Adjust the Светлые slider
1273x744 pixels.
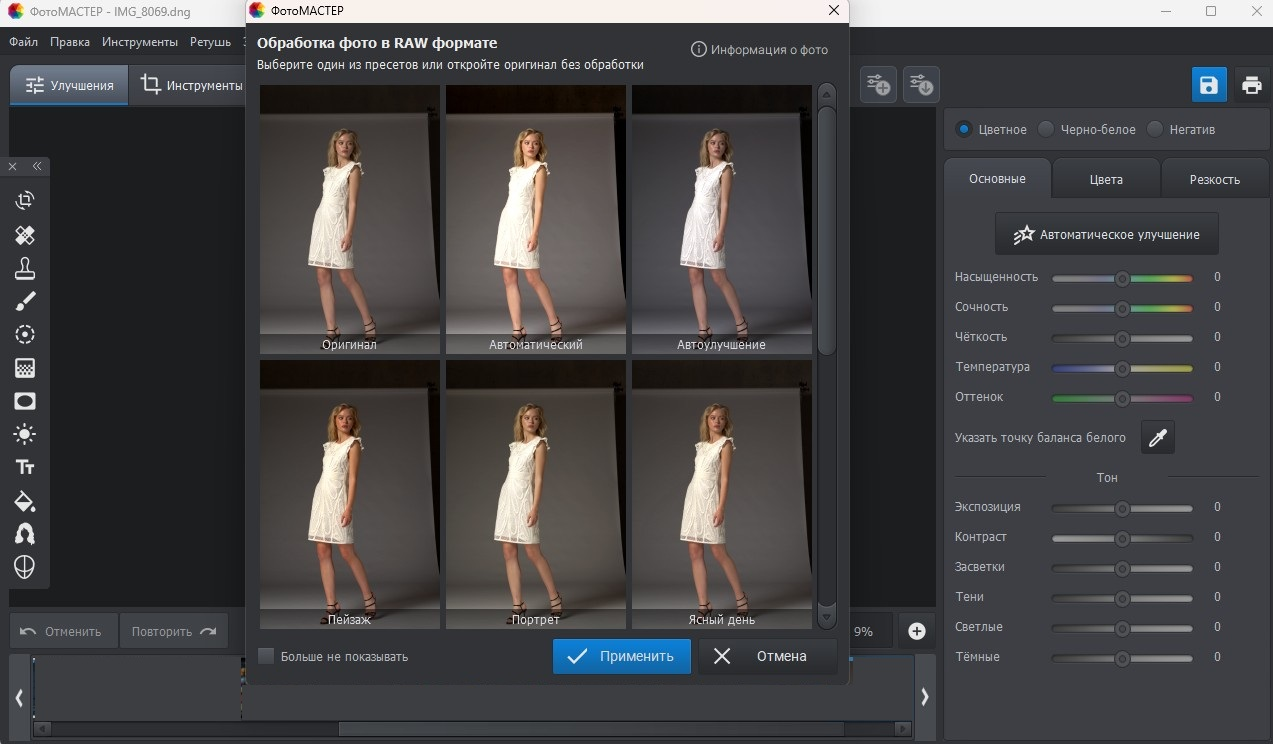(1122, 628)
